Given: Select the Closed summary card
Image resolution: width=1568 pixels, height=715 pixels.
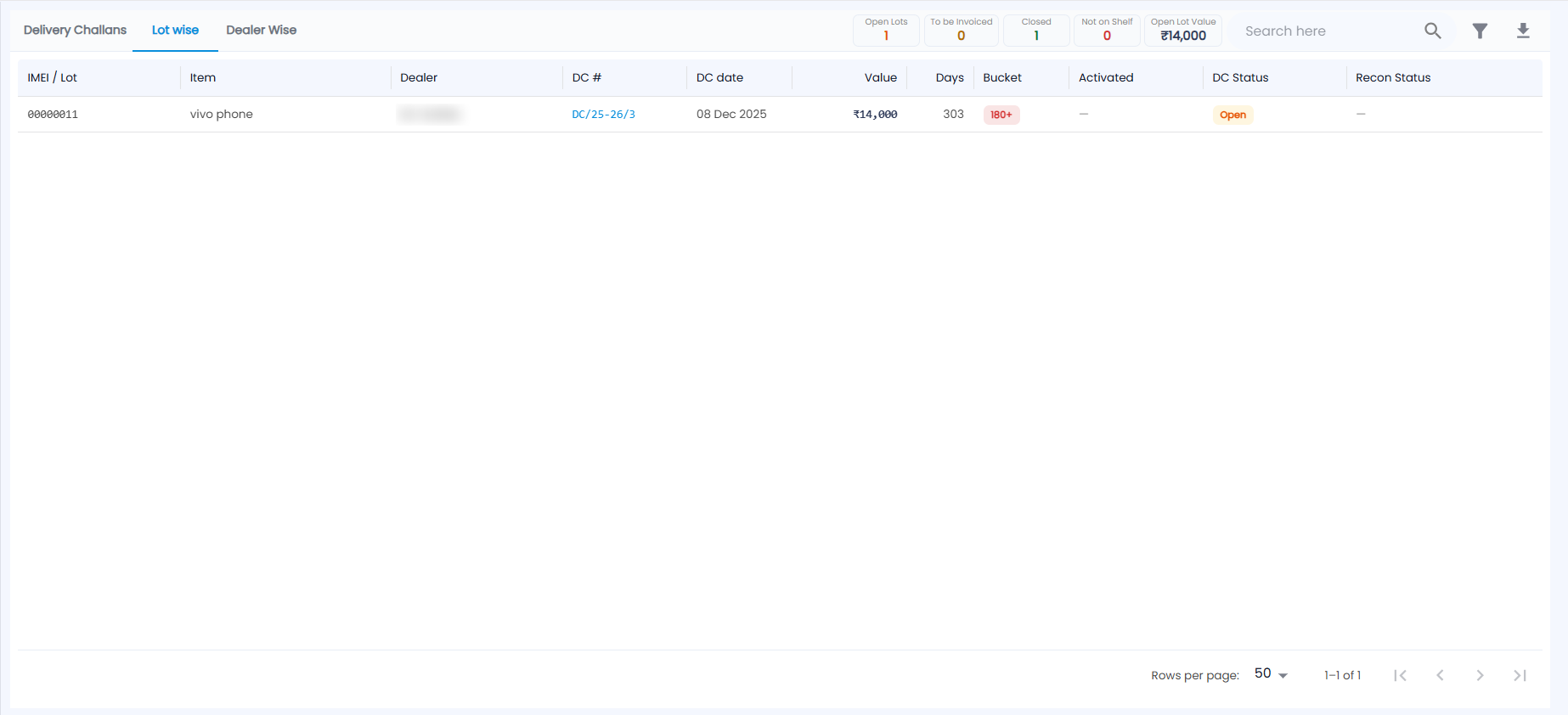Looking at the screenshot, I should tap(1036, 30).
